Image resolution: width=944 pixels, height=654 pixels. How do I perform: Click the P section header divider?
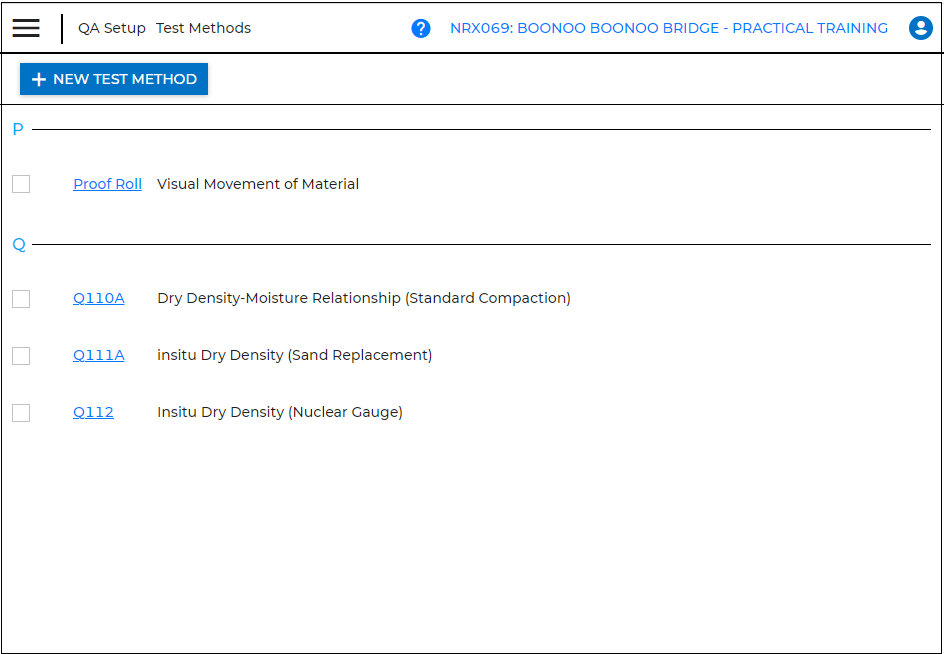click(x=17, y=129)
